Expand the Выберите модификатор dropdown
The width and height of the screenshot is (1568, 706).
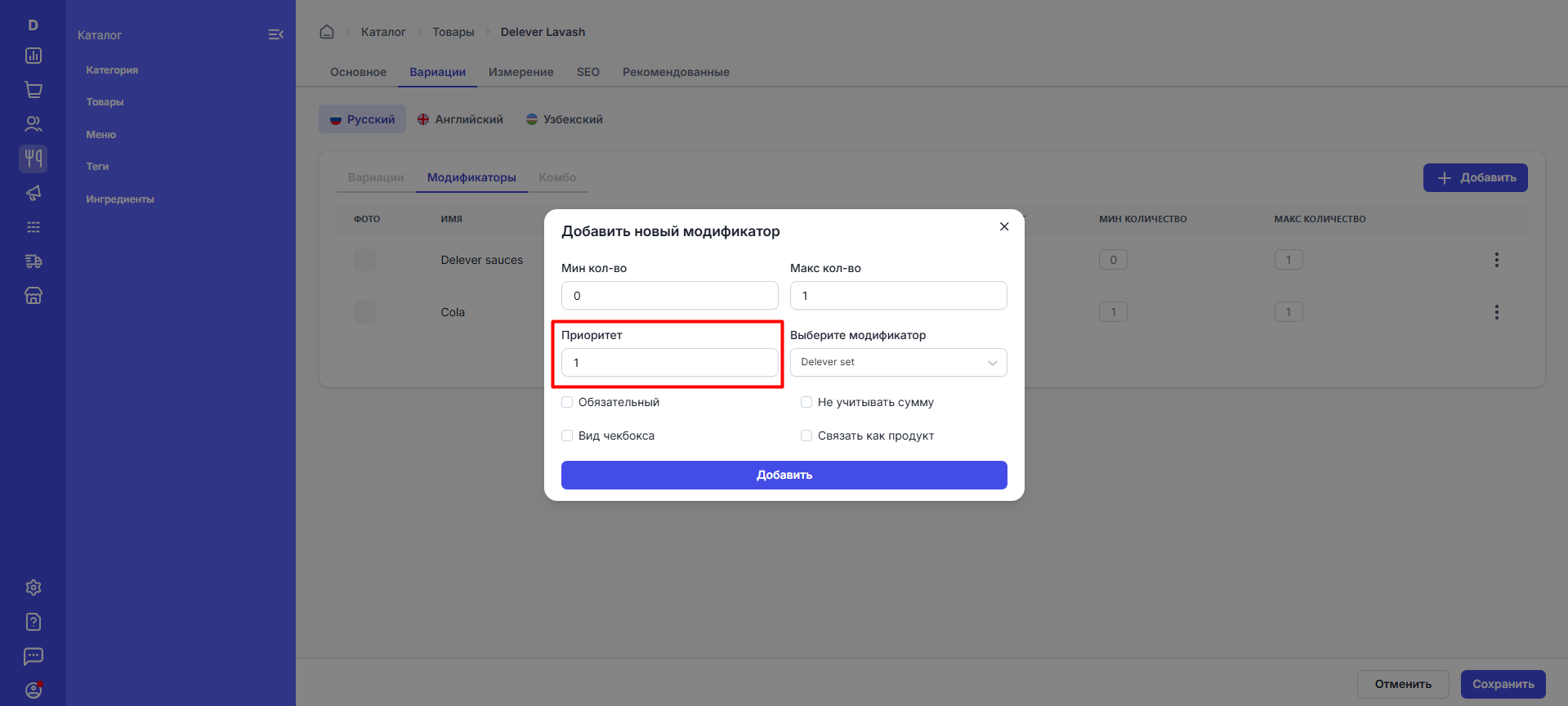coord(898,363)
